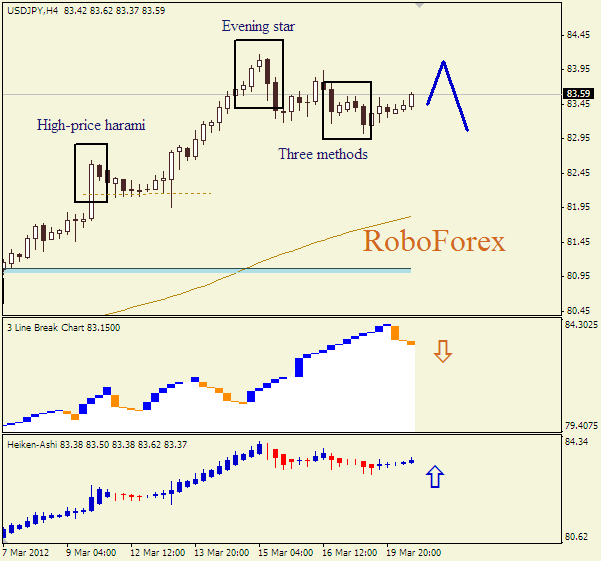This screenshot has width=601, height=561.
Task: Click the RoboForex watermark text
Action: (x=433, y=241)
